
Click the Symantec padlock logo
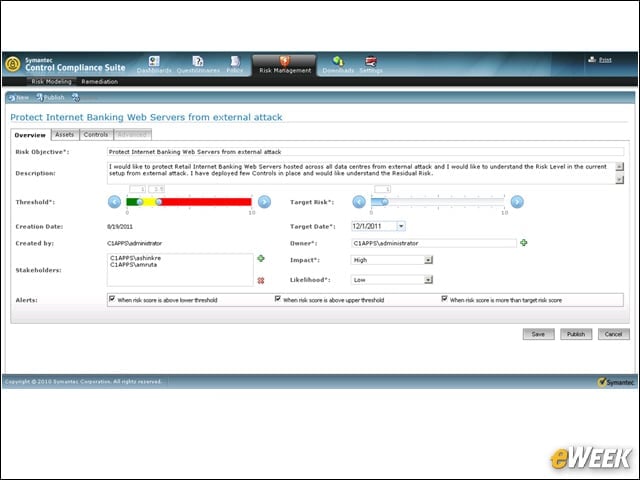tap(13, 64)
